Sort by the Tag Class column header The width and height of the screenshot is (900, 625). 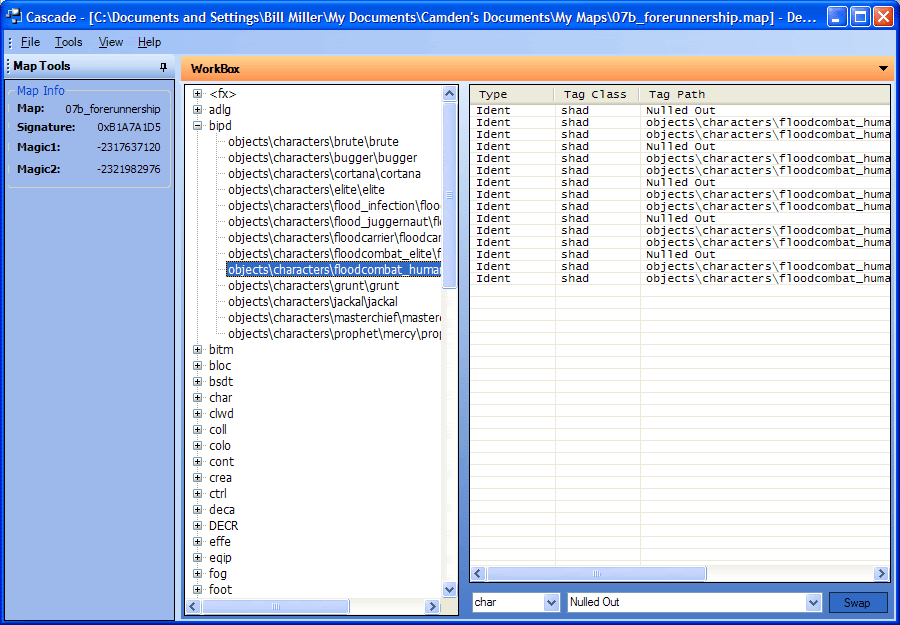597,95
